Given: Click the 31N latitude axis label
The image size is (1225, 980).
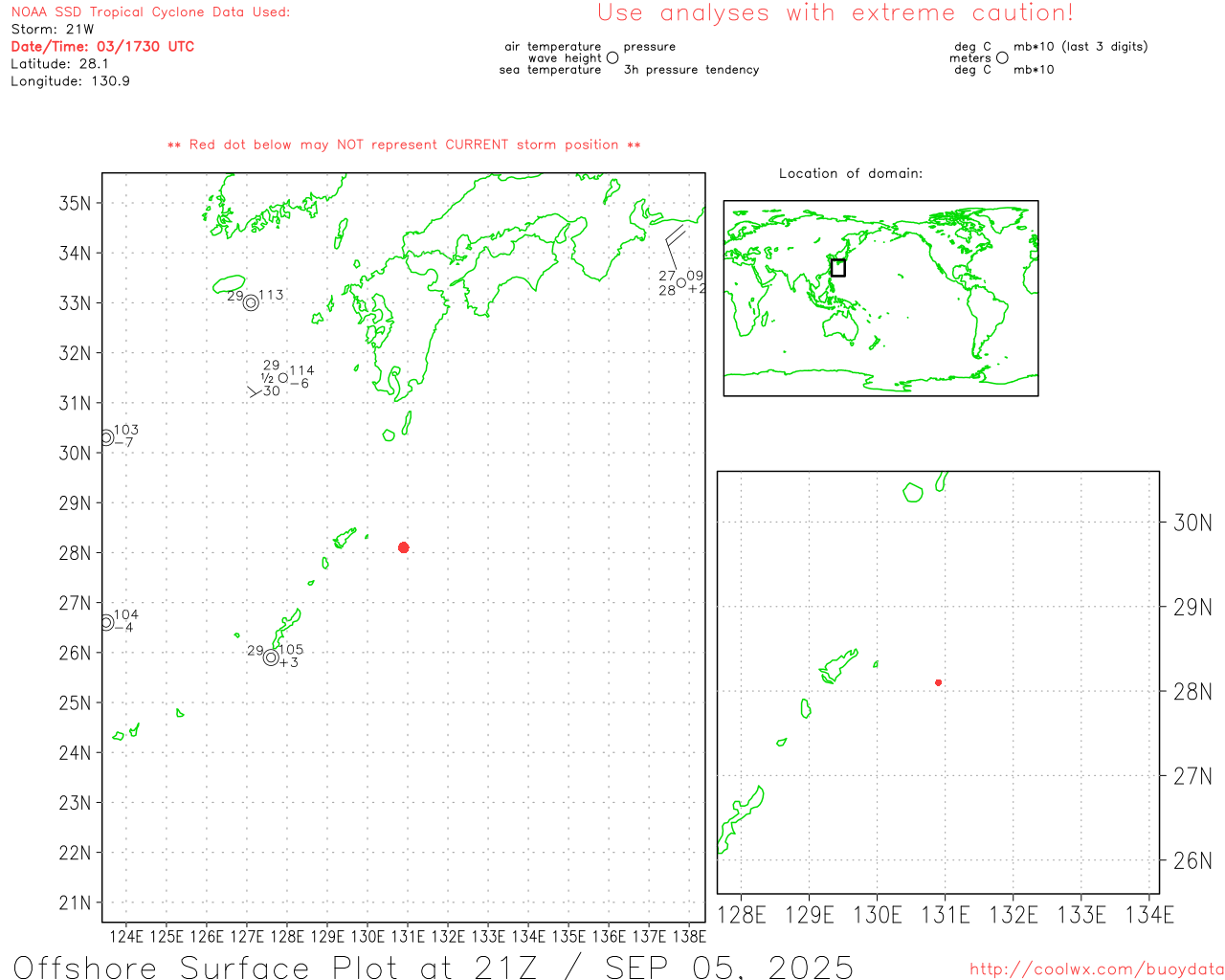Looking at the screenshot, I should [76, 403].
